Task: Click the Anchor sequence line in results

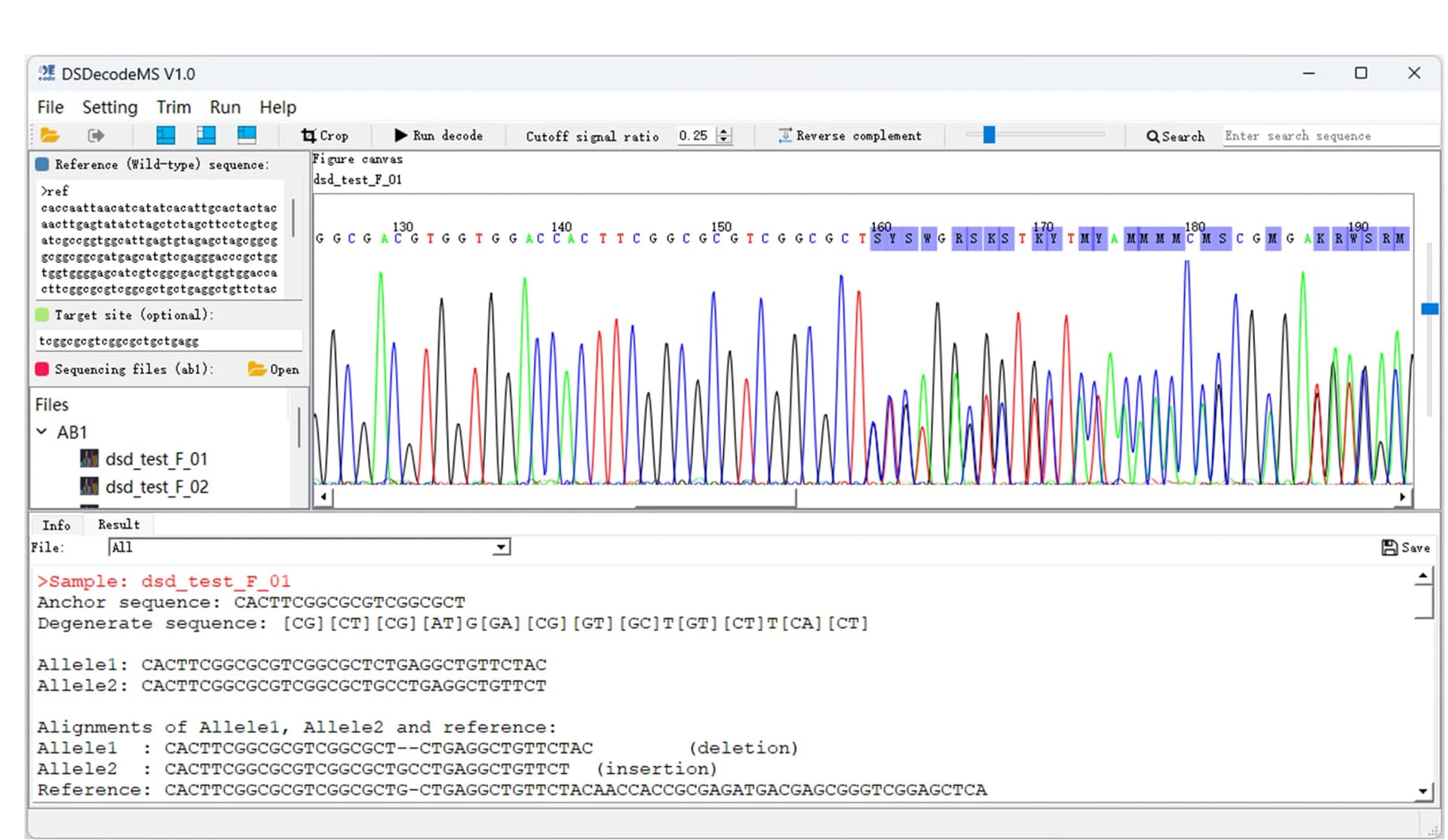Action: (251, 602)
